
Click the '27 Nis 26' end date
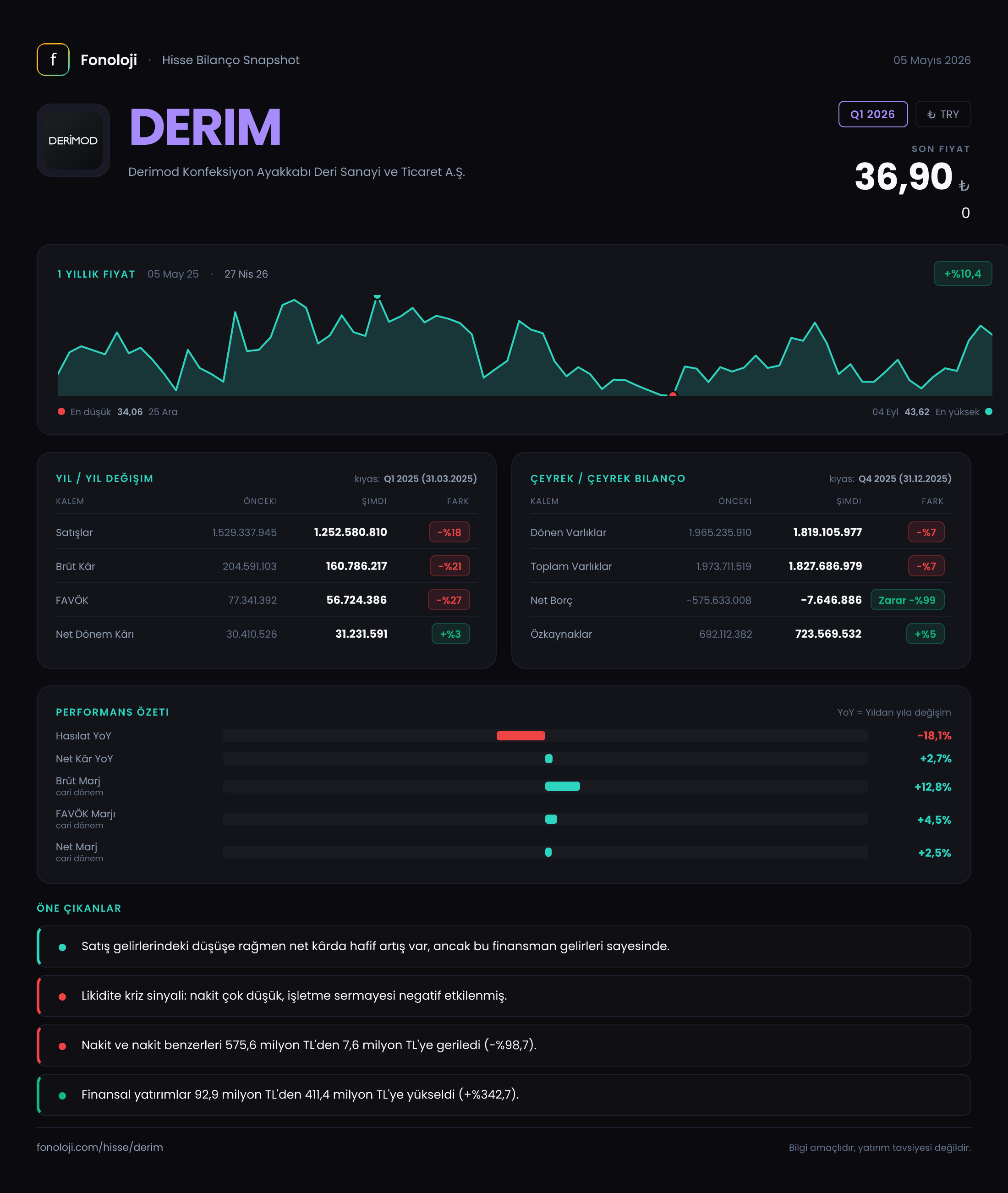coord(246,274)
